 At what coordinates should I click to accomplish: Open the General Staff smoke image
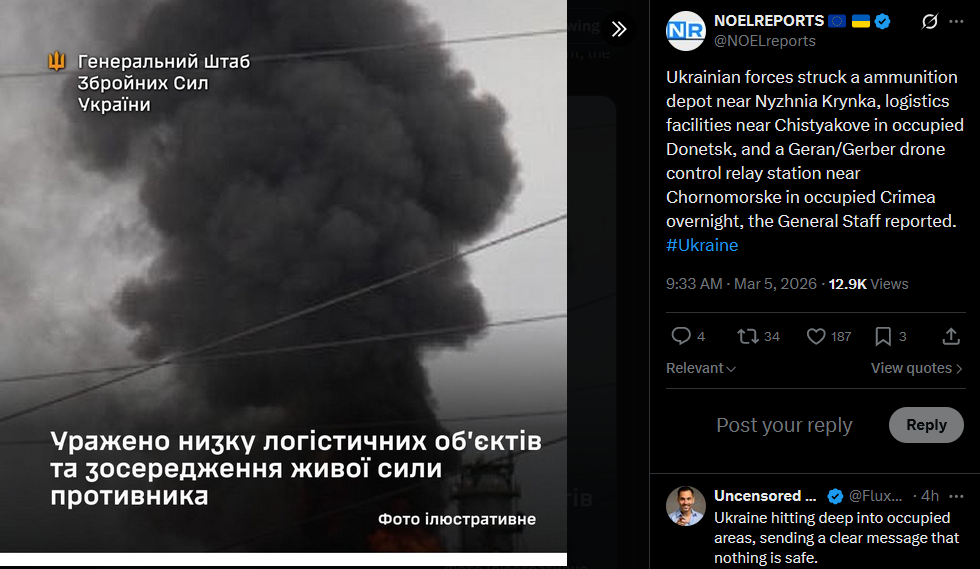point(283,276)
